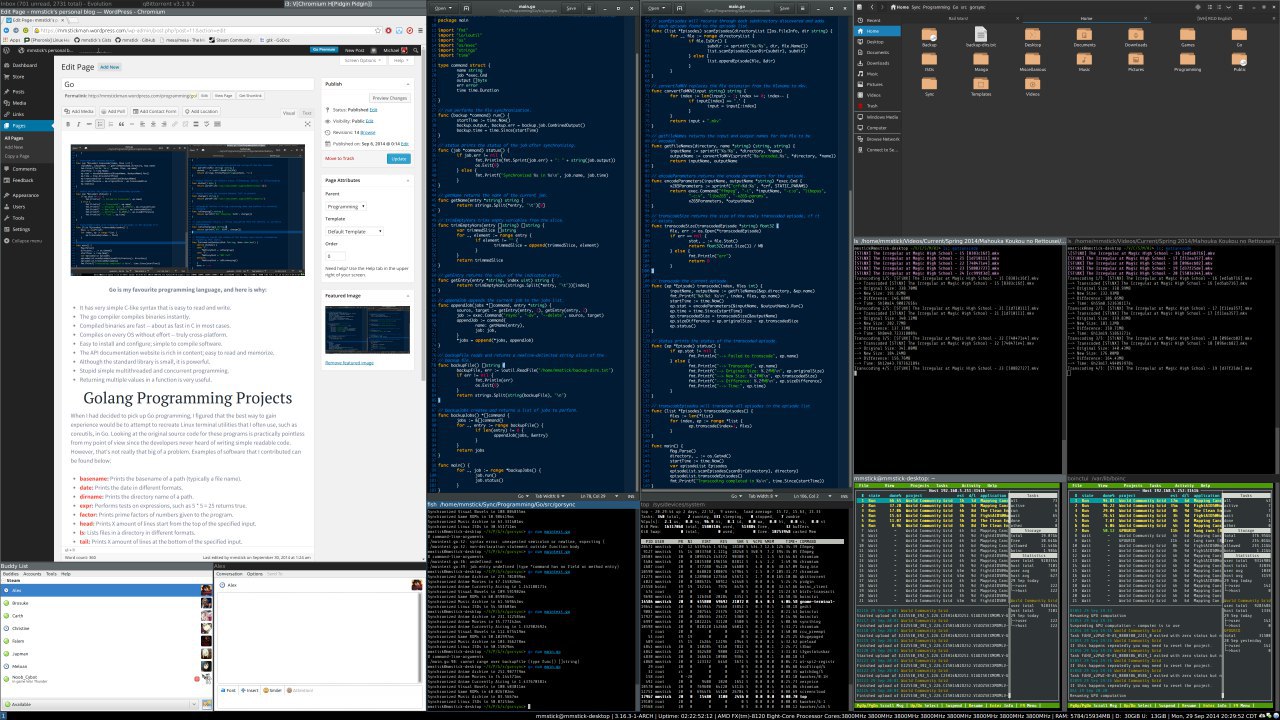Open the Pidgin Insert tool

(250, 690)
